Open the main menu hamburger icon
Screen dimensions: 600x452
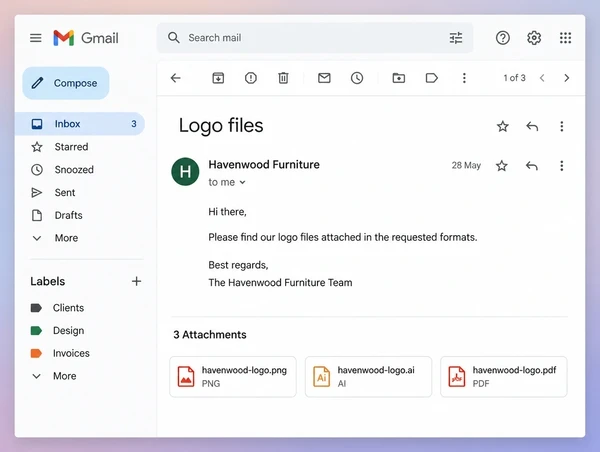point(36,38)
